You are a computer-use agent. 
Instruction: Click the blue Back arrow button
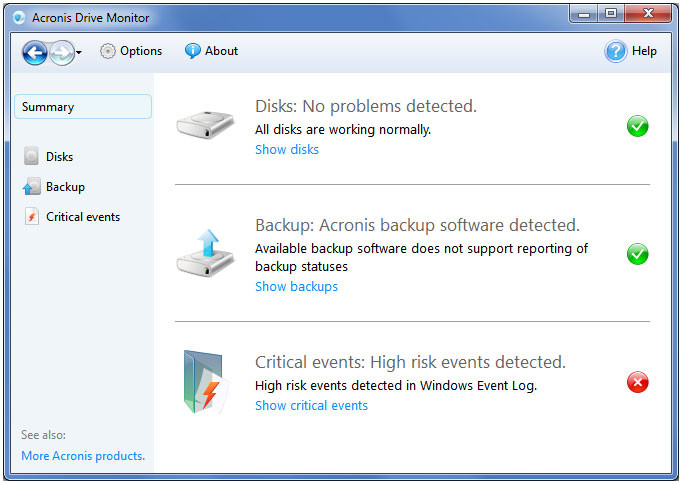(34, 53)
